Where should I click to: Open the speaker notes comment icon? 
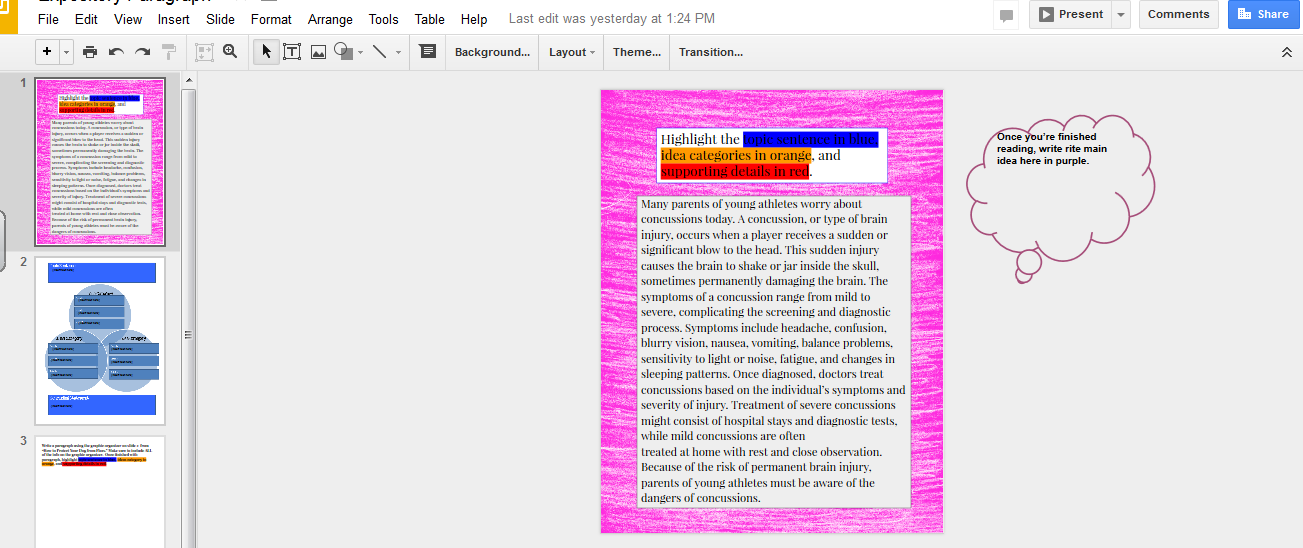coord(427,52)
